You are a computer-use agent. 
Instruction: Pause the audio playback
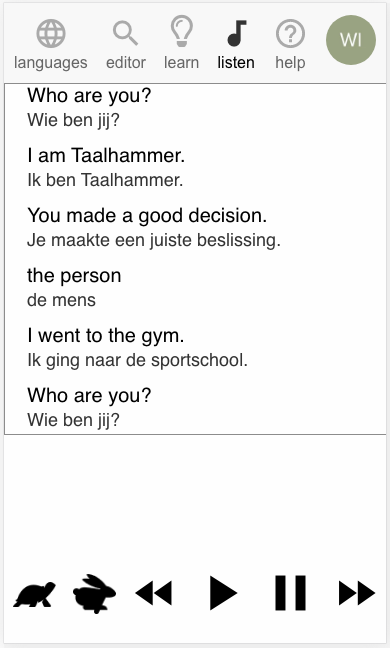click(290, 593)
